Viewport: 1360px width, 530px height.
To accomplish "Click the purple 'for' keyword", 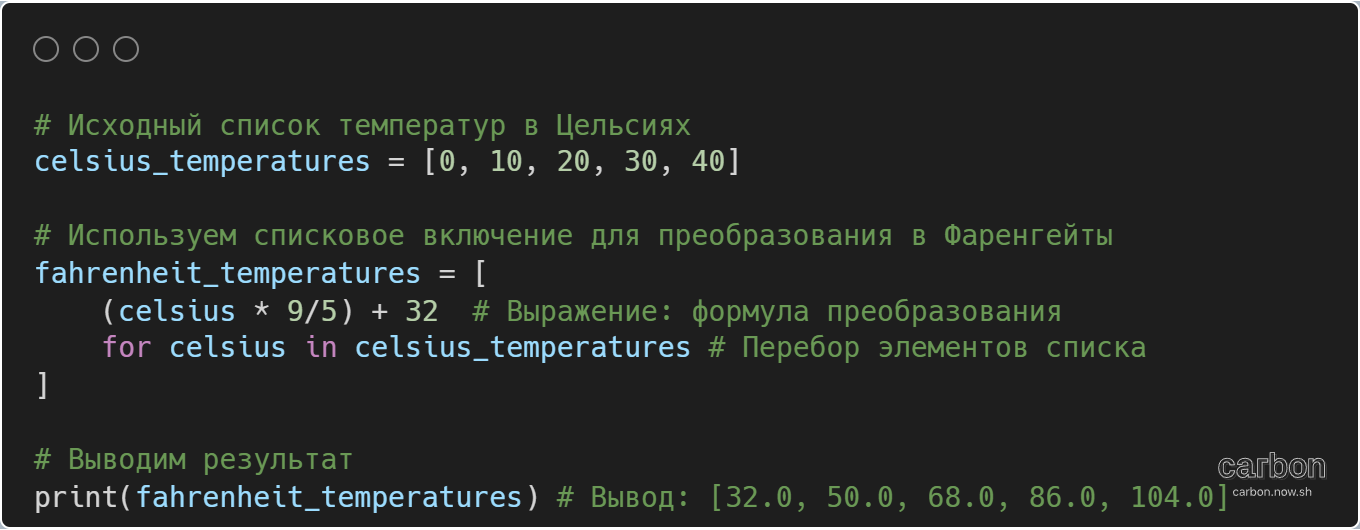I will click(126, 348).
